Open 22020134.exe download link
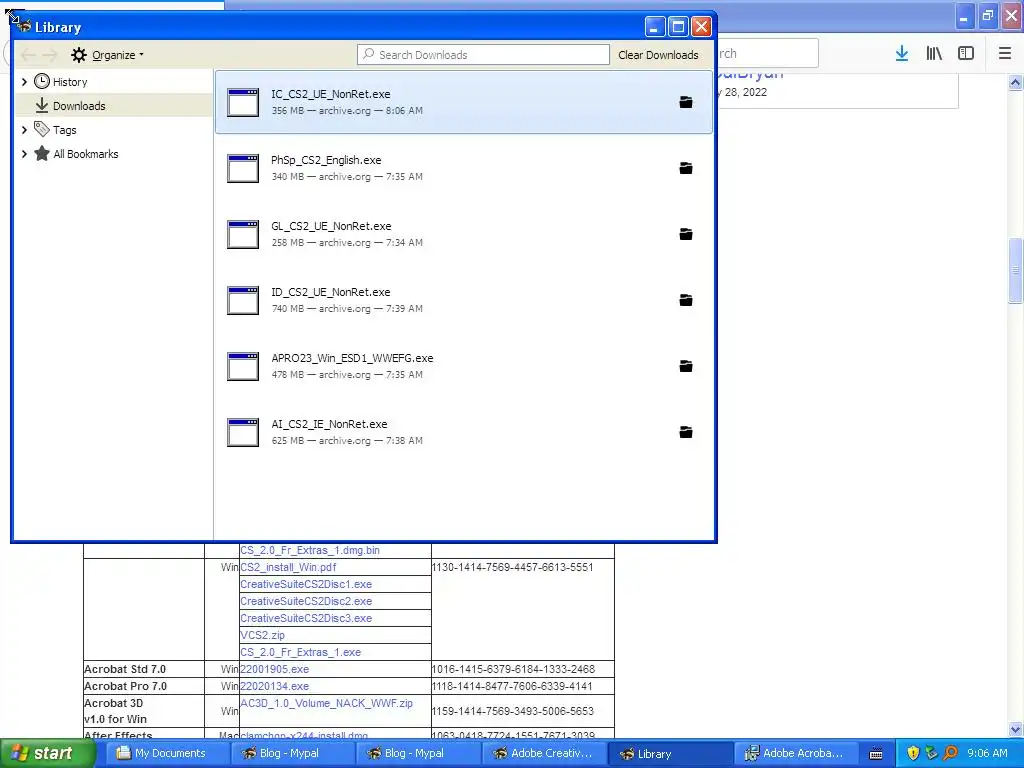 click(274, 686)
